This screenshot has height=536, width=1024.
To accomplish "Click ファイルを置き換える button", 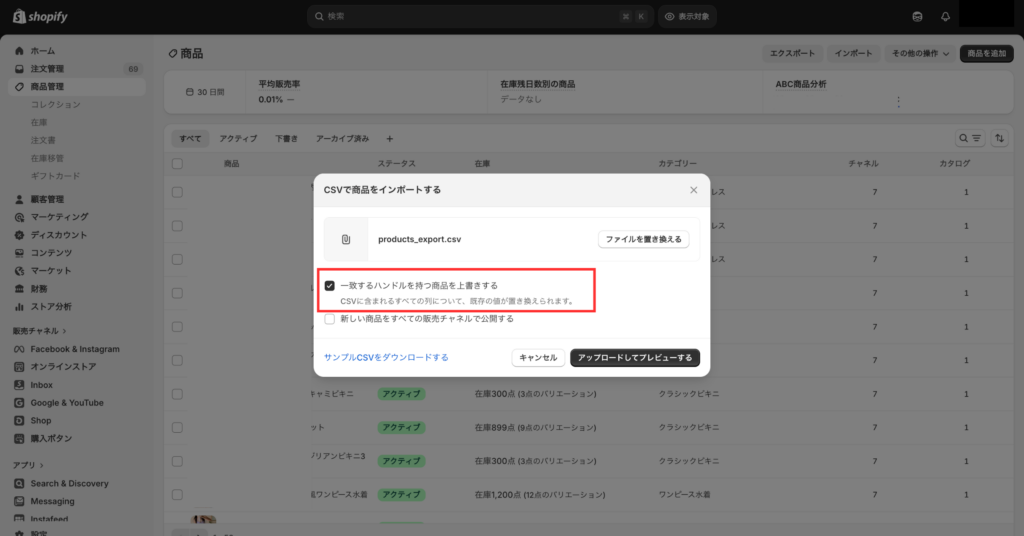I will coord(643,240).
